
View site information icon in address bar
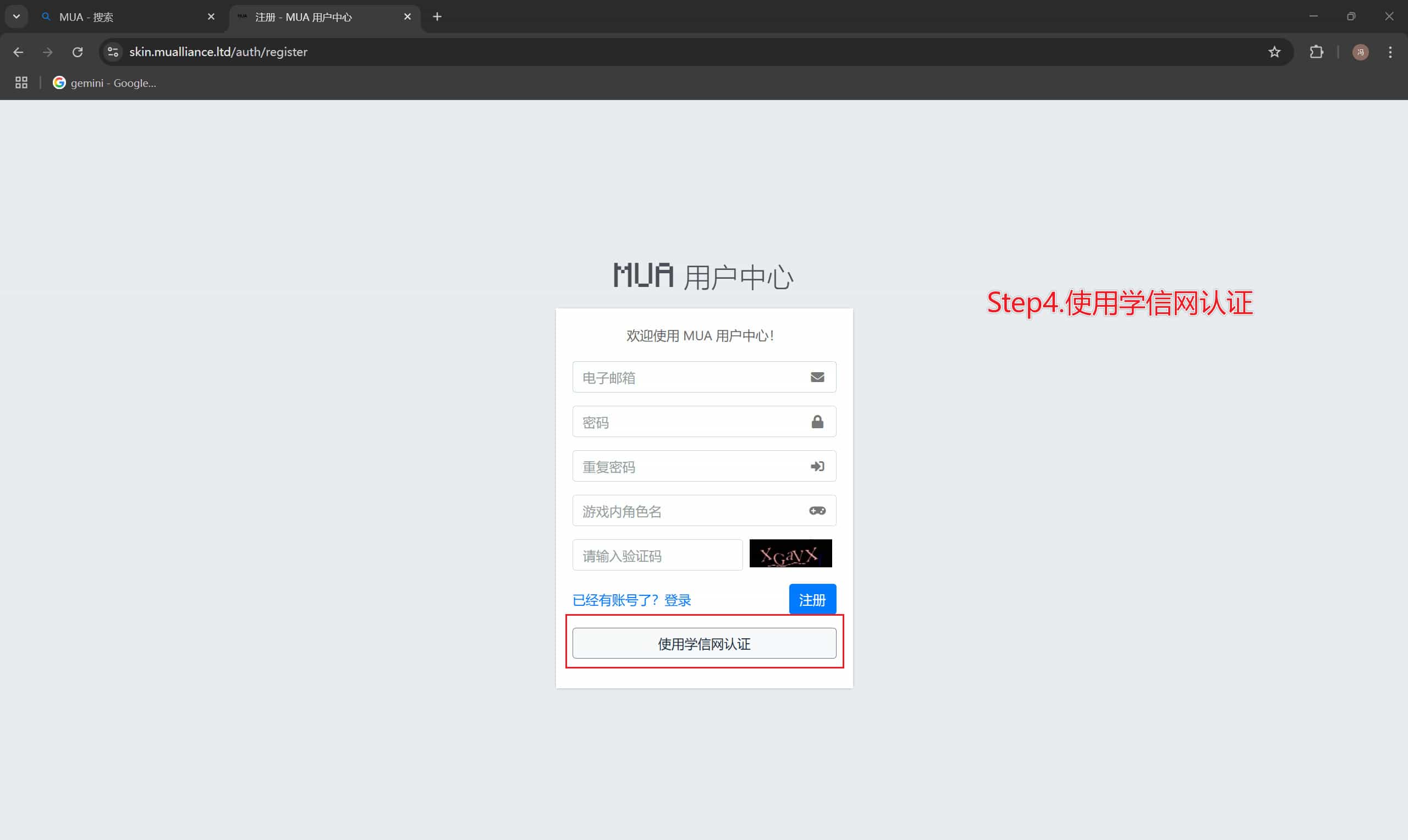pos(113,52)
